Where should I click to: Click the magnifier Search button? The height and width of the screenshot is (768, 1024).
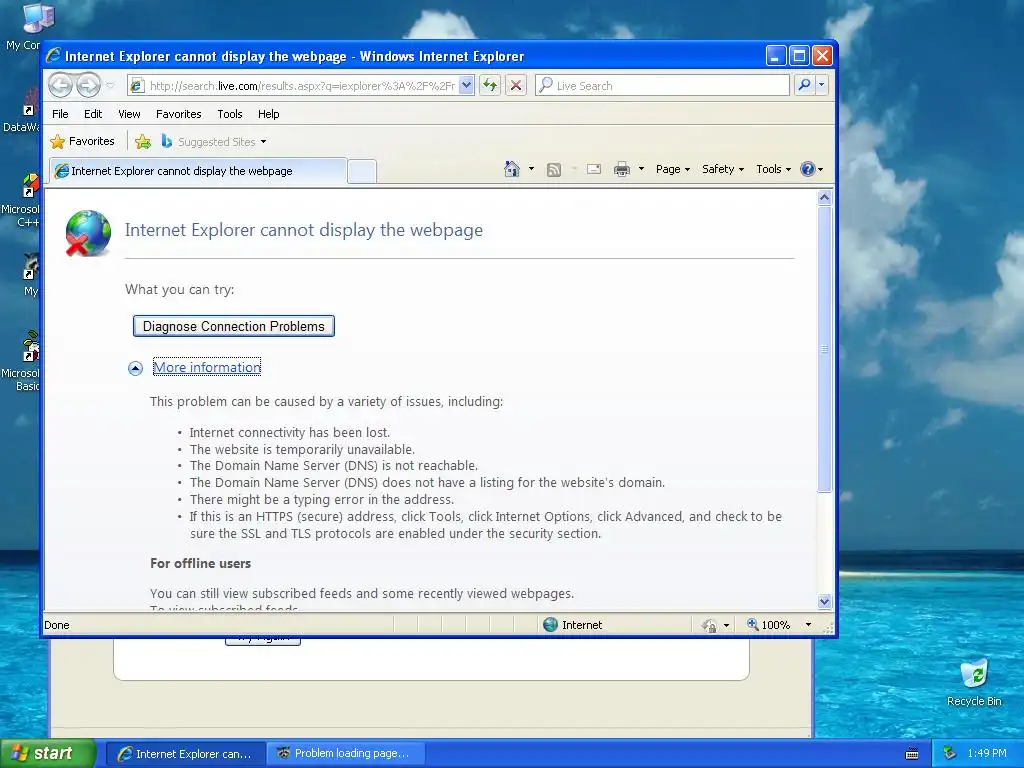(x=805, y=85)
